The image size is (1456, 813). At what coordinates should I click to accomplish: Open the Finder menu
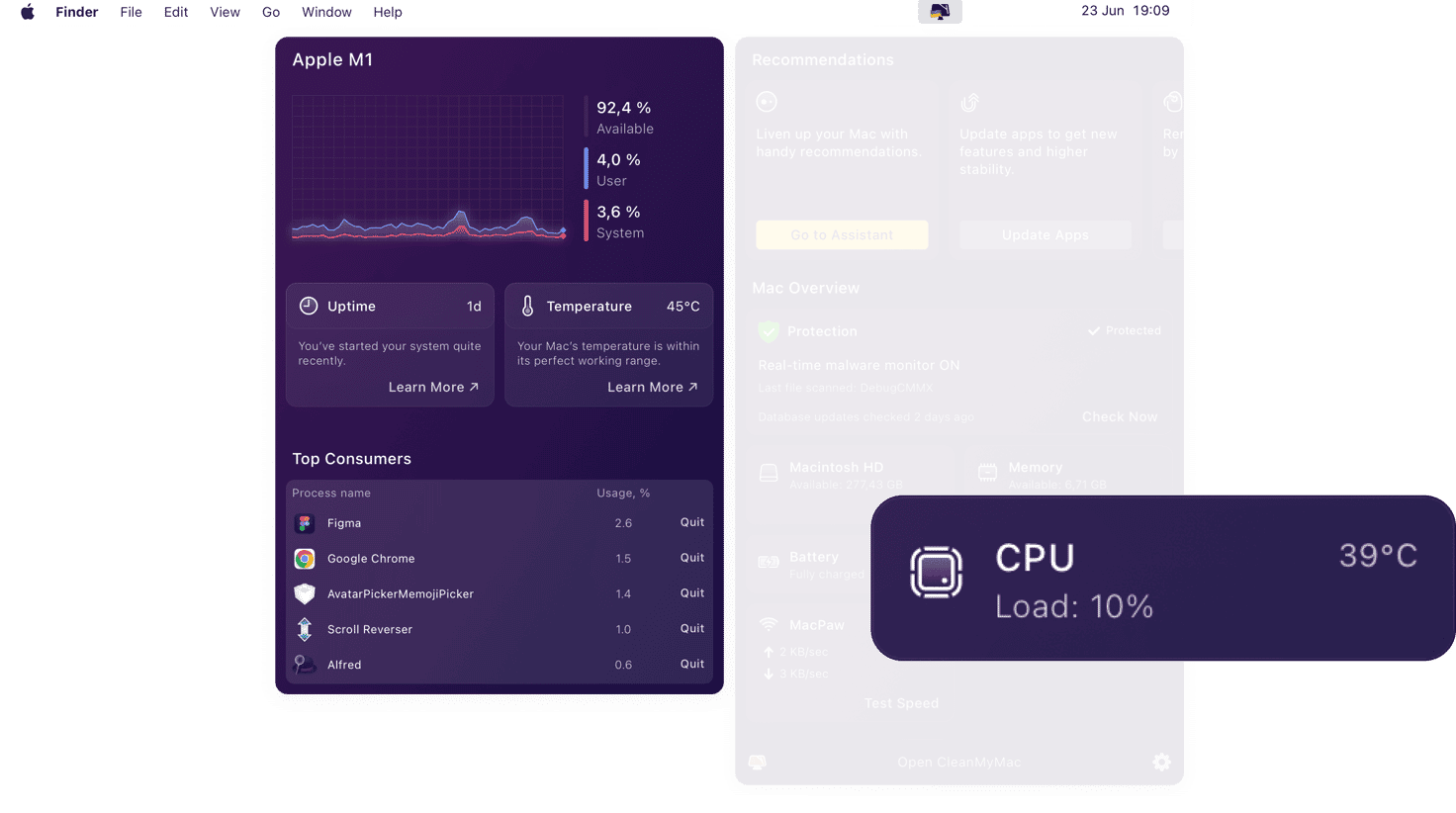click(x=76, y=12)
